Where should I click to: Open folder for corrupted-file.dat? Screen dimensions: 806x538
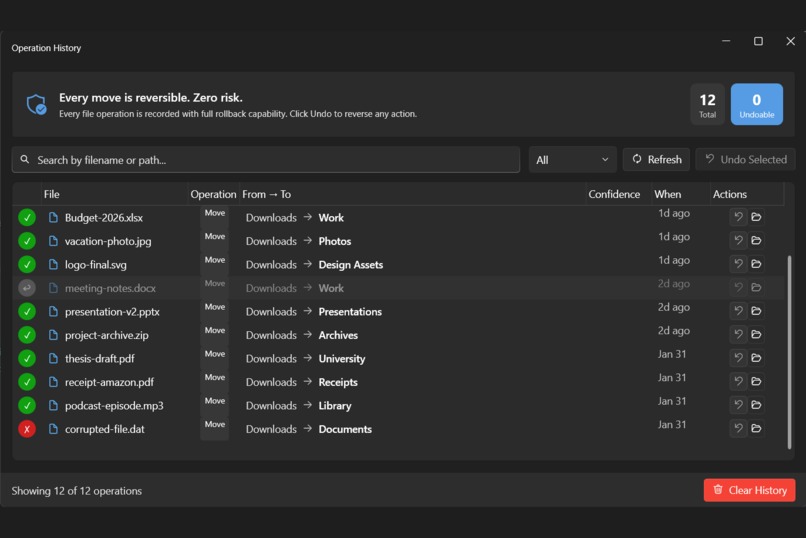coord(756,429)
